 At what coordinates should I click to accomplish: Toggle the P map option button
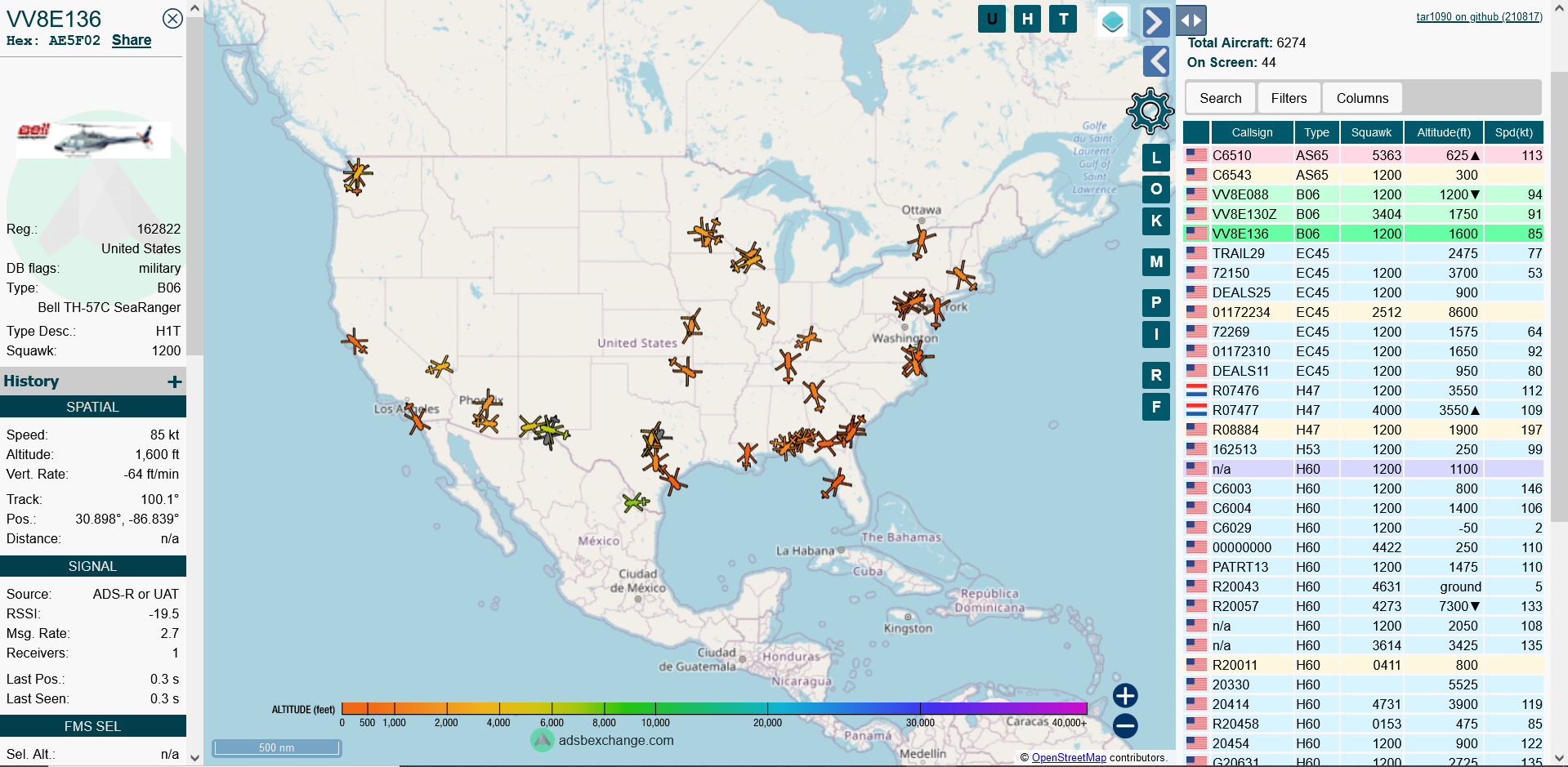click(x=1156, y=302)
